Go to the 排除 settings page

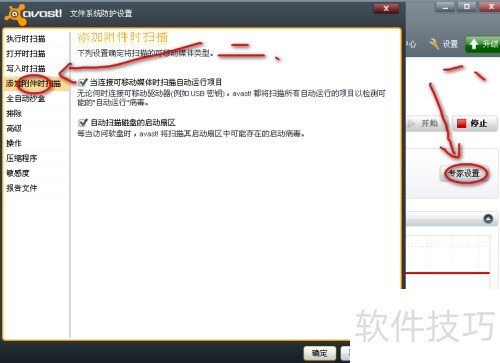coord(14,113)
